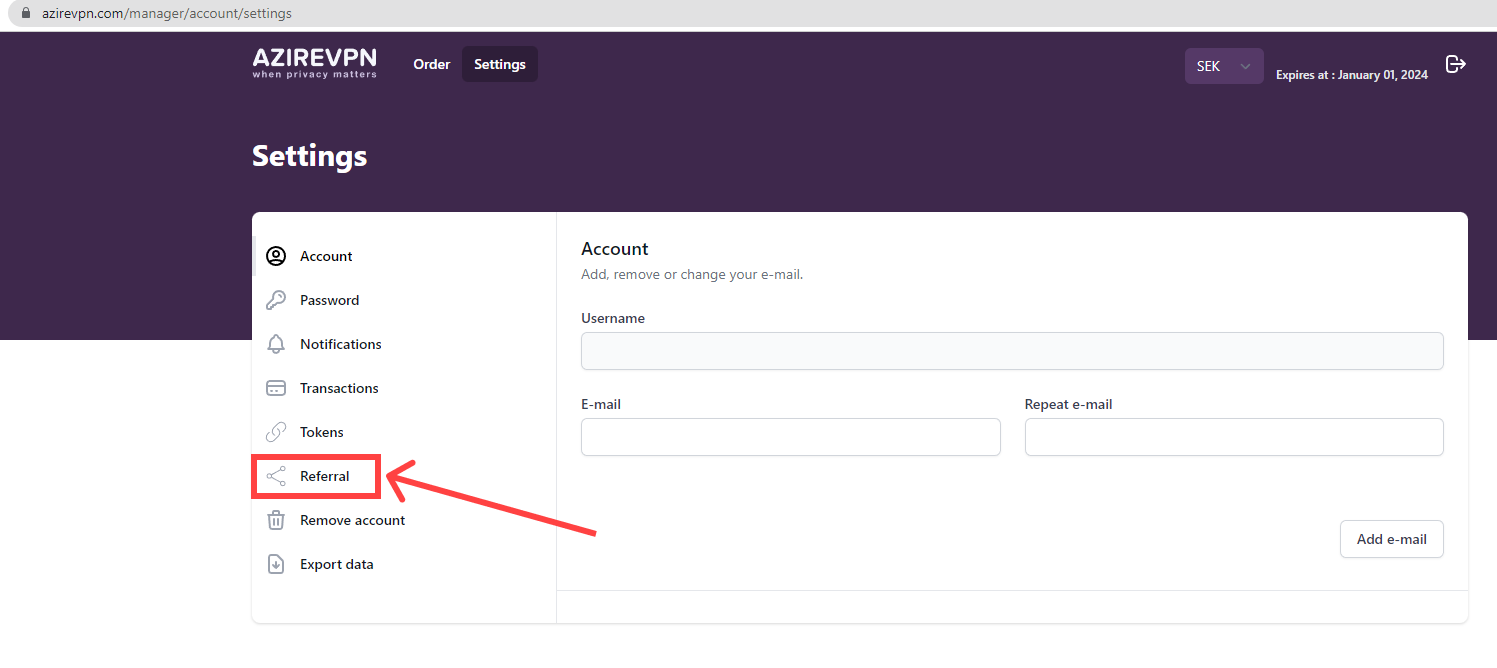The width and height of the screenshot is (1497, 668).
Task: Click the Export data download icon
Action: (276, 564)
